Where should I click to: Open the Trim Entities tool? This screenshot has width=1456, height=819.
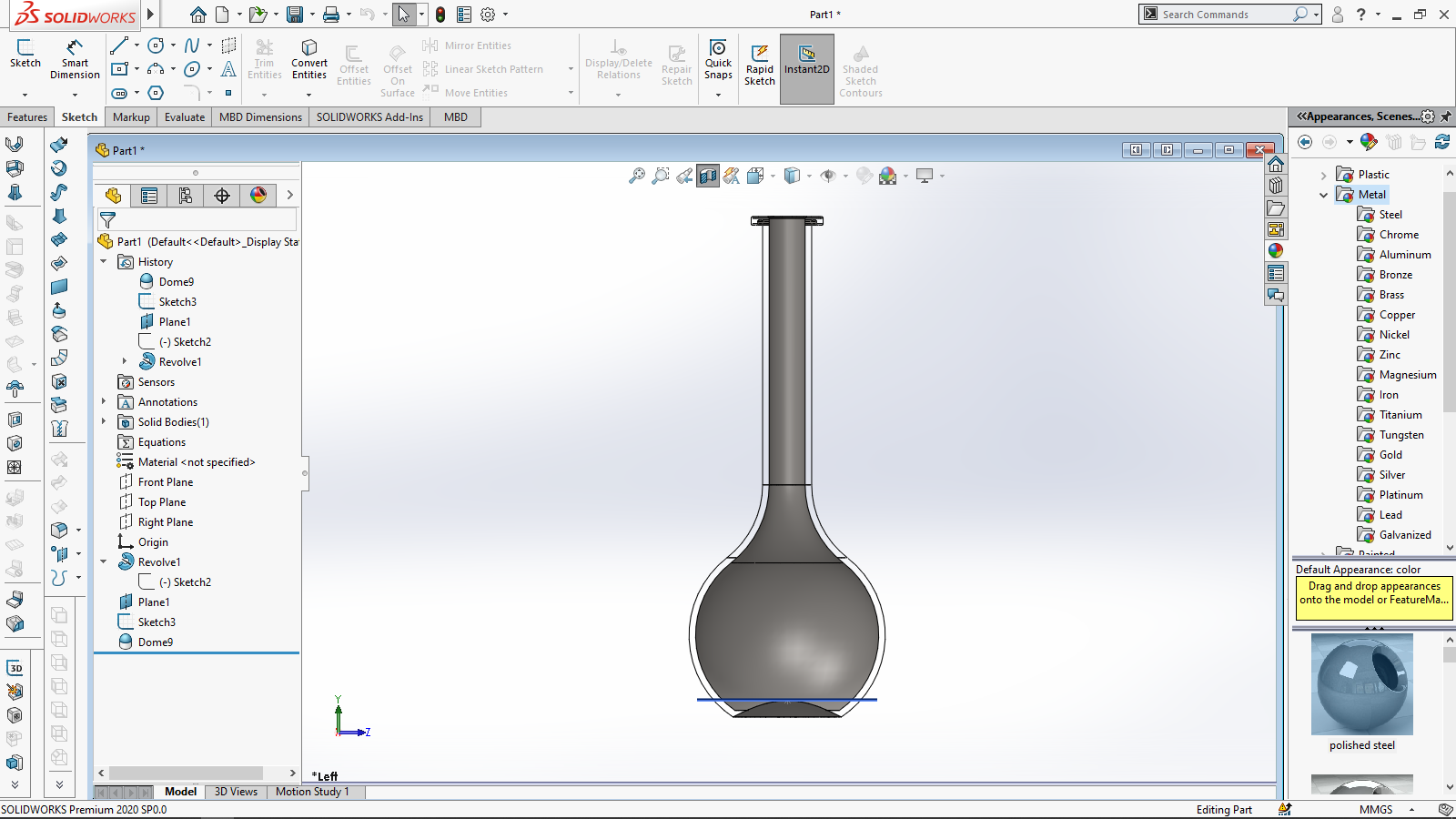pos(265,57)
